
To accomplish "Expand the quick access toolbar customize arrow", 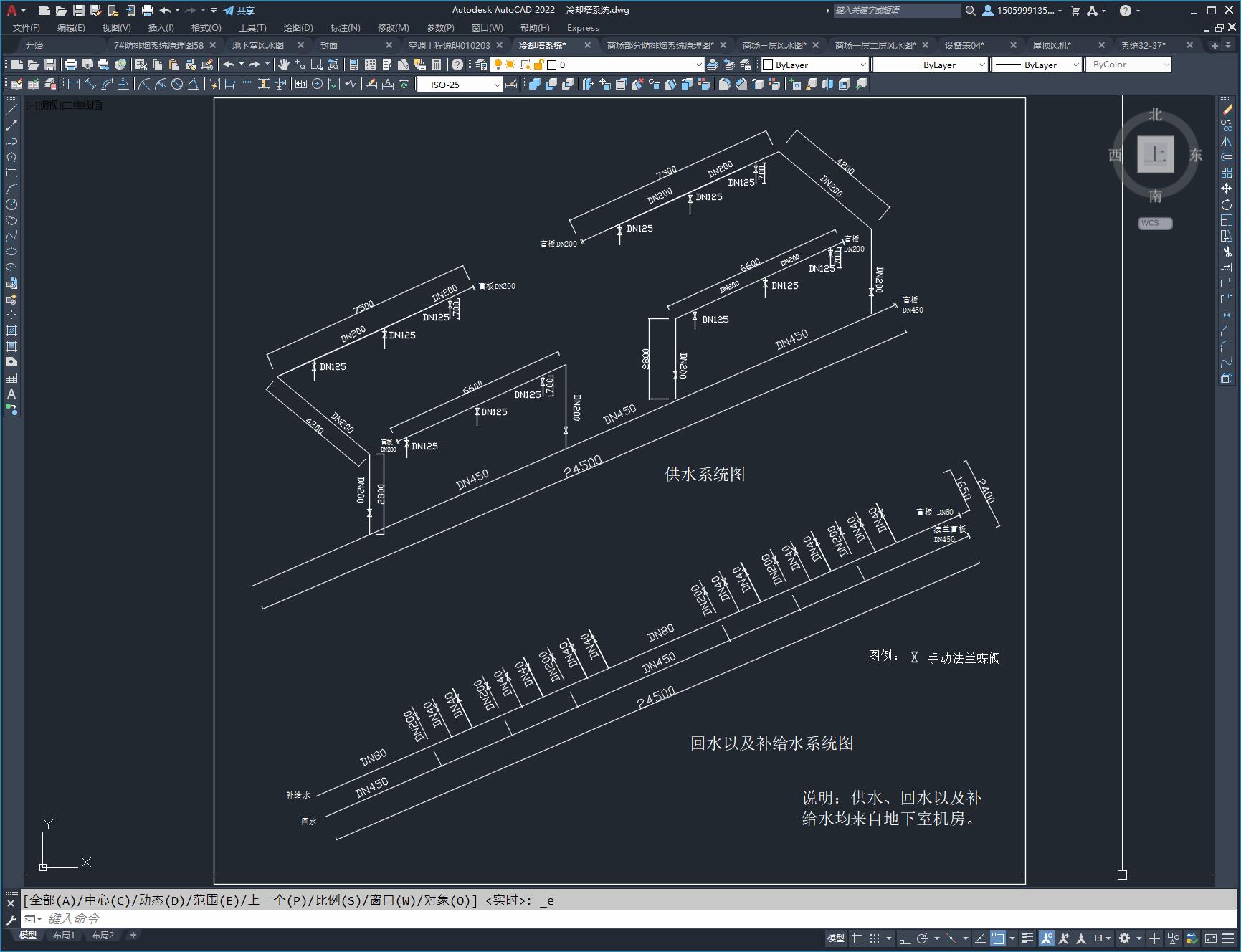I will (x=214, y=11).
